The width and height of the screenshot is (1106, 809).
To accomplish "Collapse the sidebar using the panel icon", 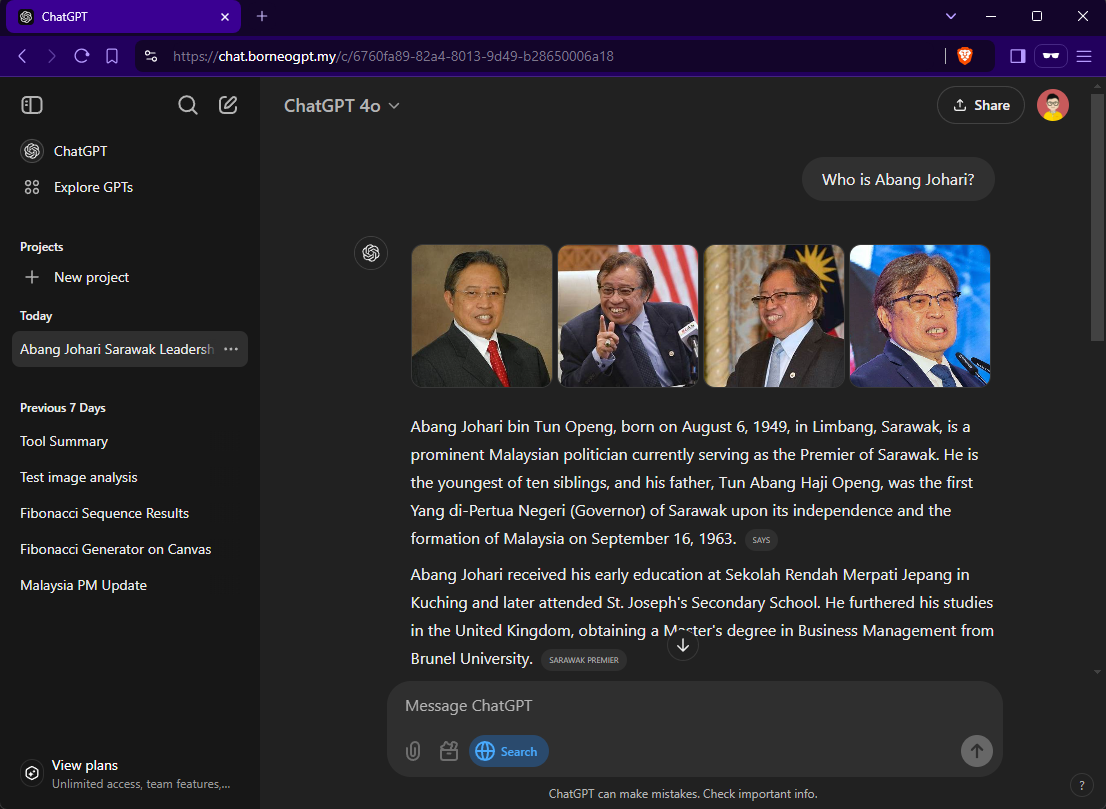I will tap(31, 105).
